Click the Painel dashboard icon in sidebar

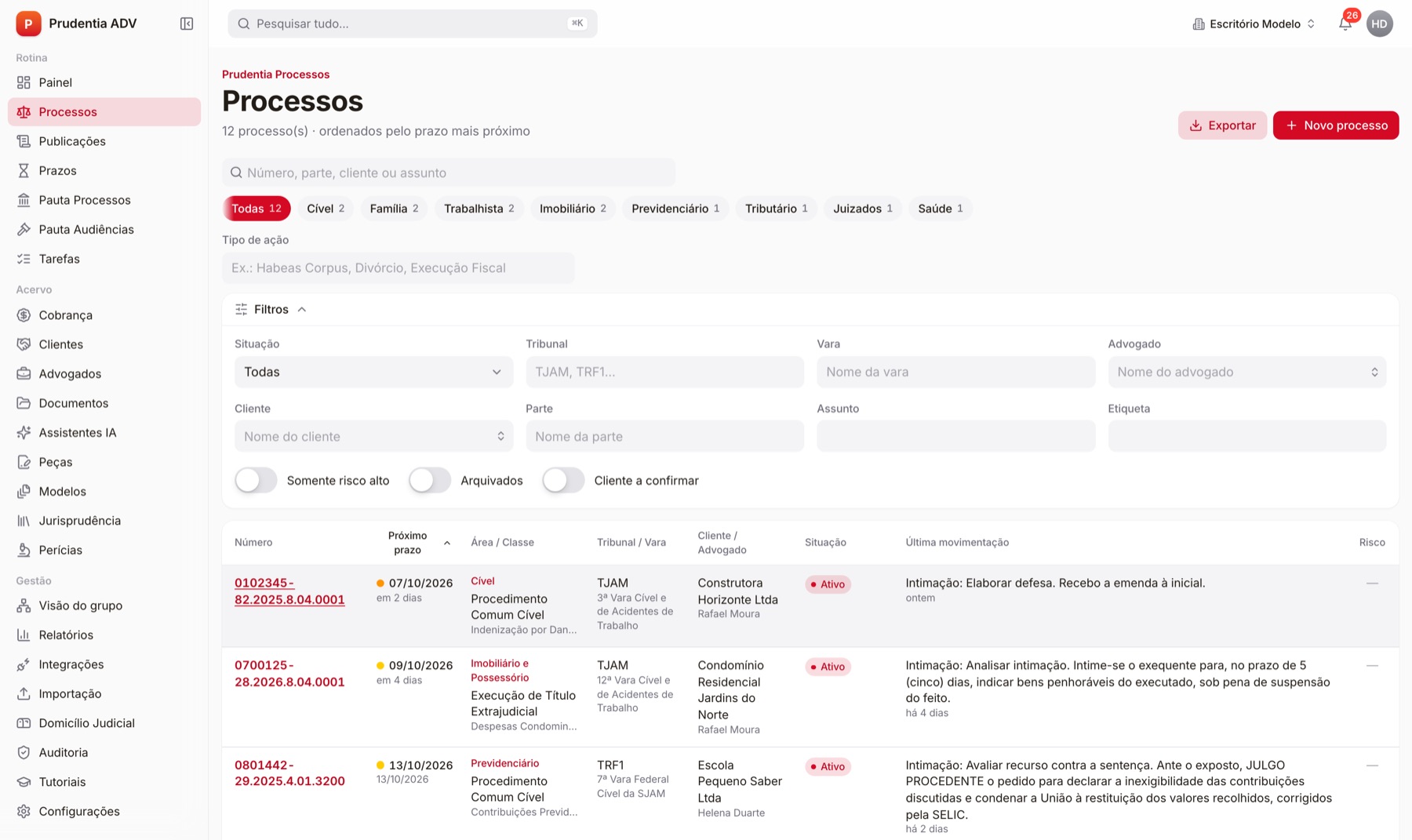(24, 82)
